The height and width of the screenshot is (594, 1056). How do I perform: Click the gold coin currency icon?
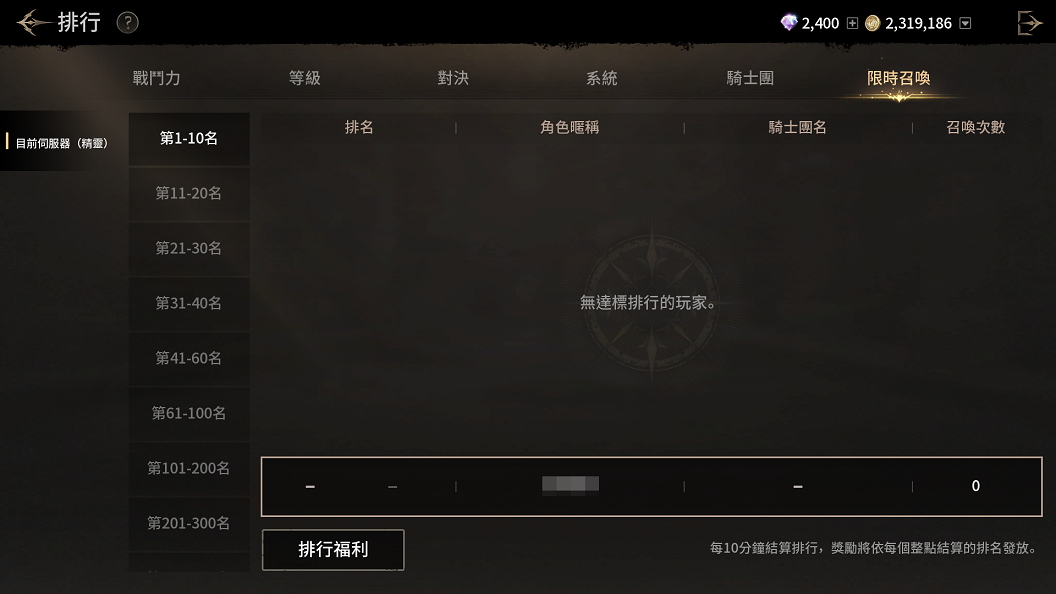[873, 24]
